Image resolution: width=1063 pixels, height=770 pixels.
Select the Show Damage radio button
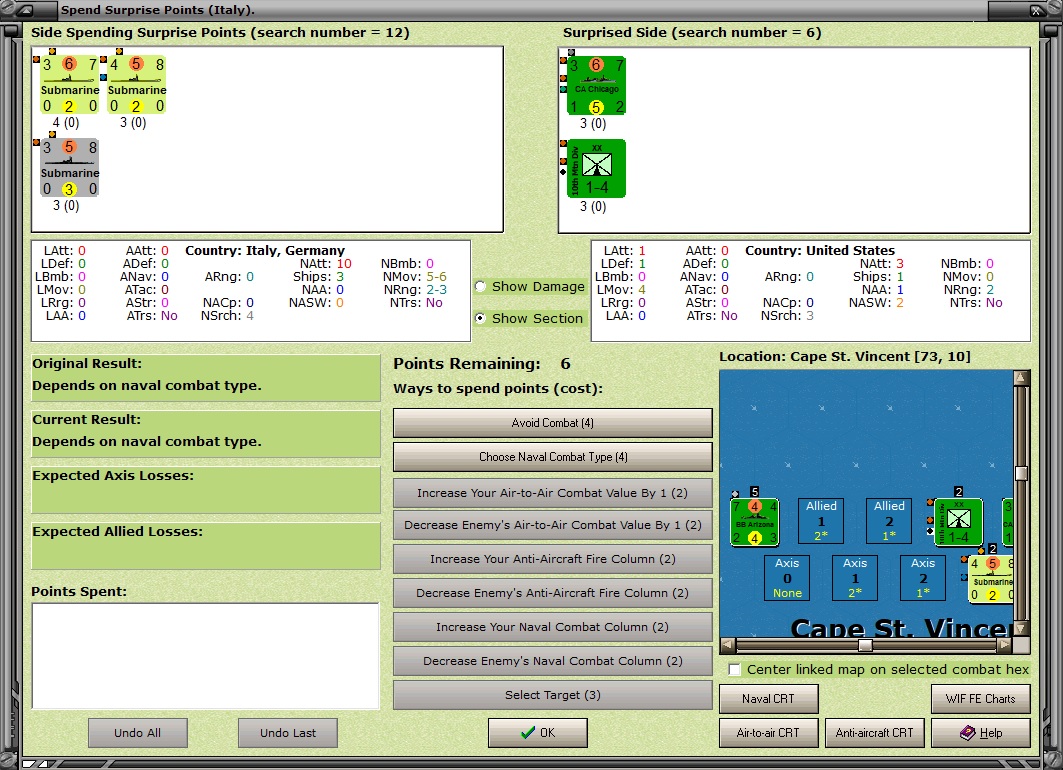(x=481, y=287)
